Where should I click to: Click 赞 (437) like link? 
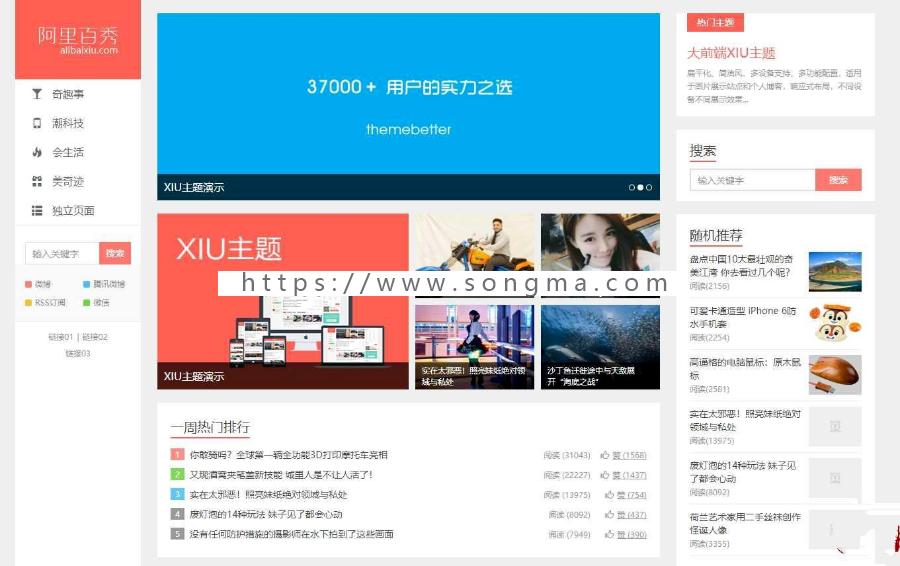point(631,515)
